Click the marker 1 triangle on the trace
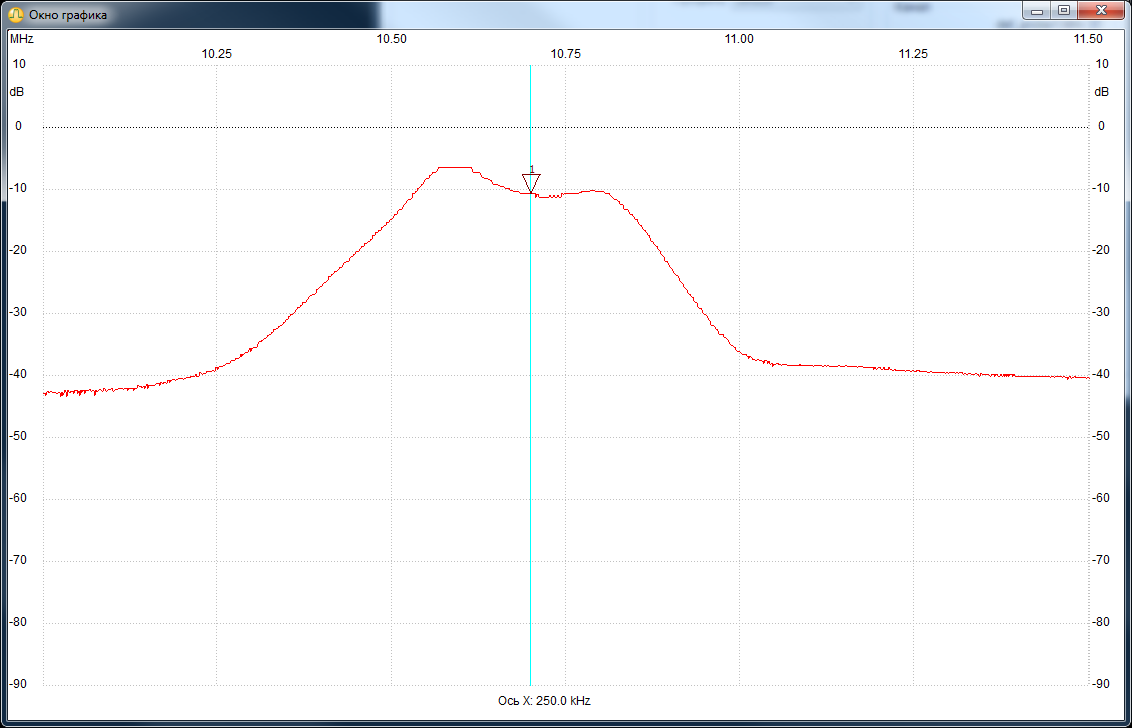This screenshot has height=728, width=1132. pyautogui.click(x=531, y=183)
